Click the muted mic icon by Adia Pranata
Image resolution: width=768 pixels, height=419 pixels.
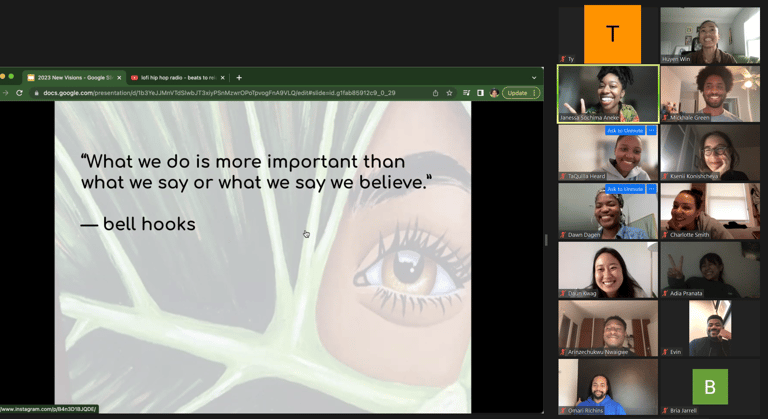pos(665,293)
